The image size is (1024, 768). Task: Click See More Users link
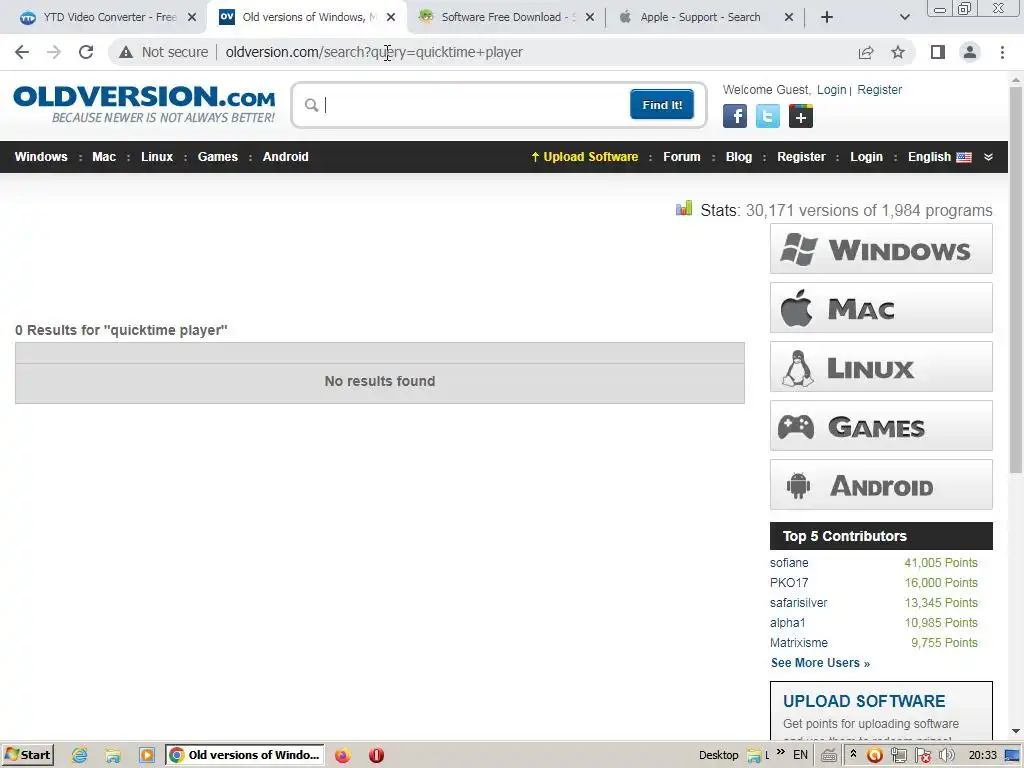pyautogui.click(x=820, y=663)
